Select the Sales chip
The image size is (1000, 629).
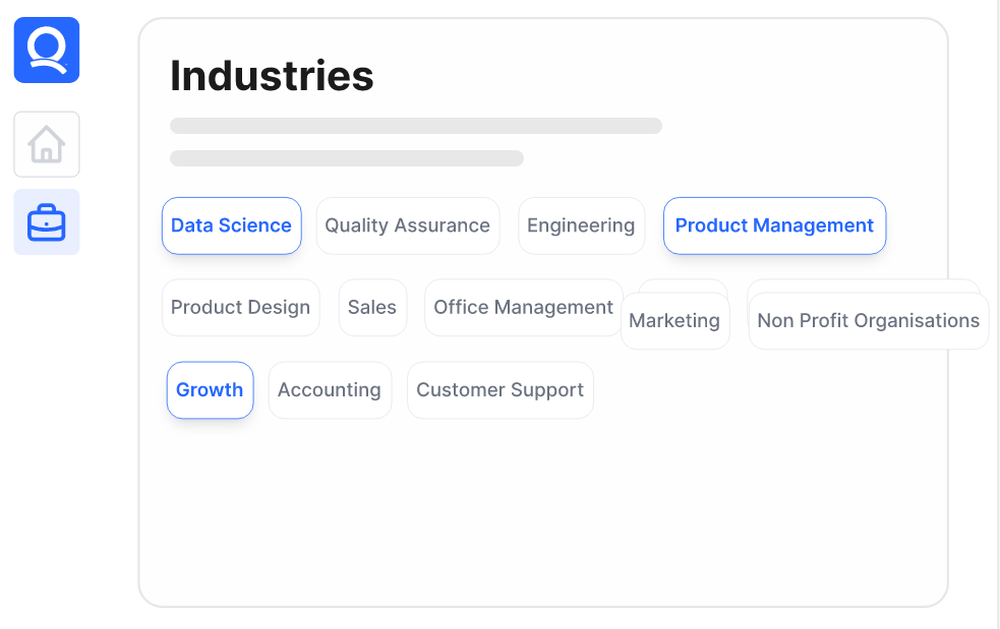point(372,308)
